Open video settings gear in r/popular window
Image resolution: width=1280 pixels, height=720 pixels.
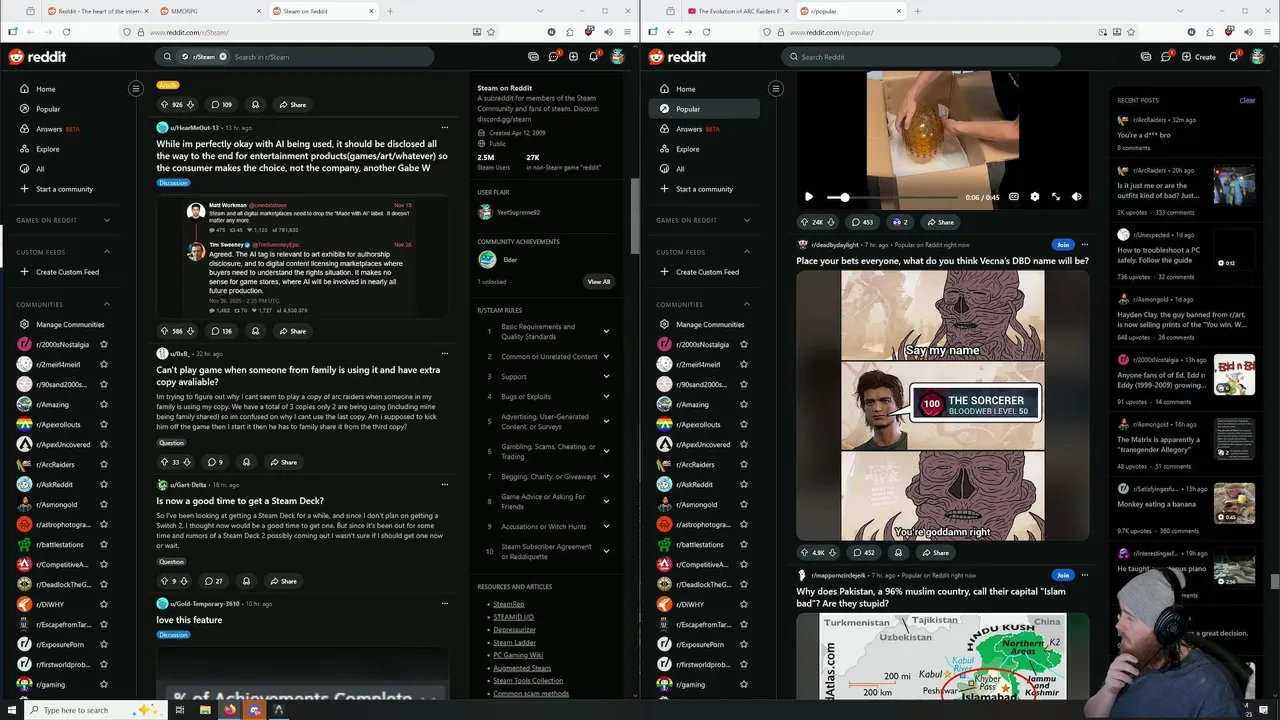(x=1035, y=197)
